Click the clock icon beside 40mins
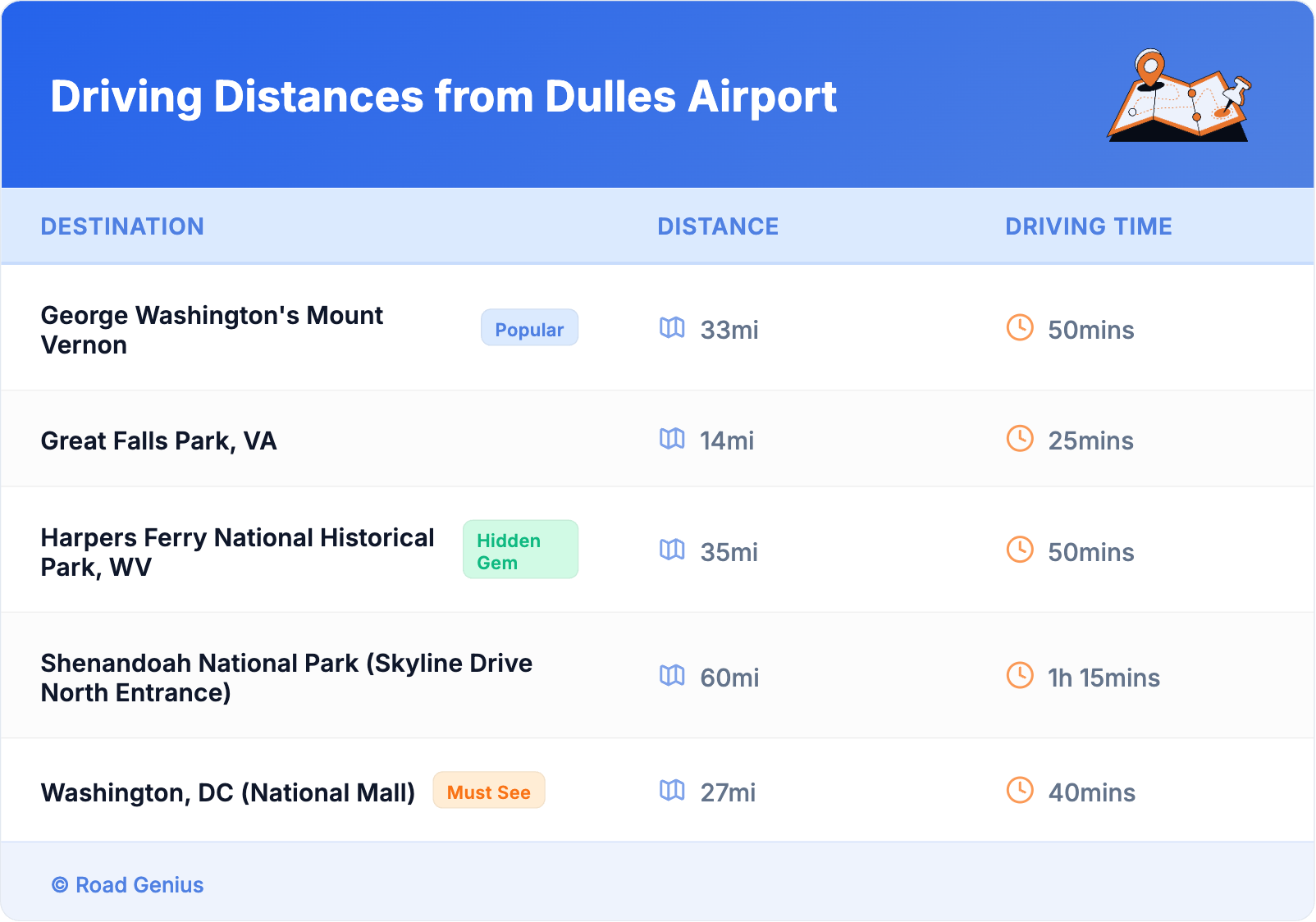The image size is (1316, 922). 1020,791
